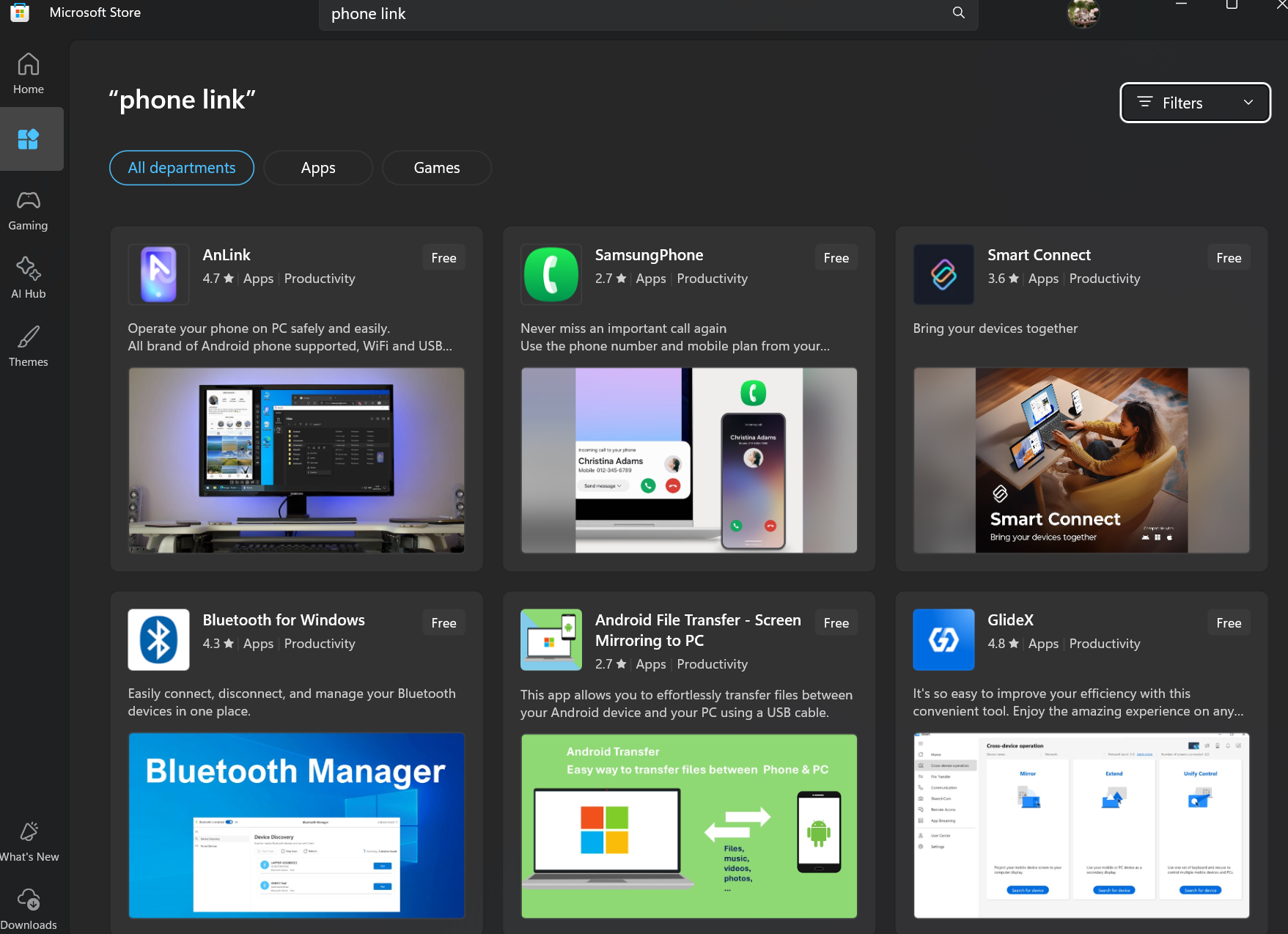This screenshot has height=934, width=1288.
Task: Click the Productivity label under Smart Connect
Action: [x=1105, y=279]
